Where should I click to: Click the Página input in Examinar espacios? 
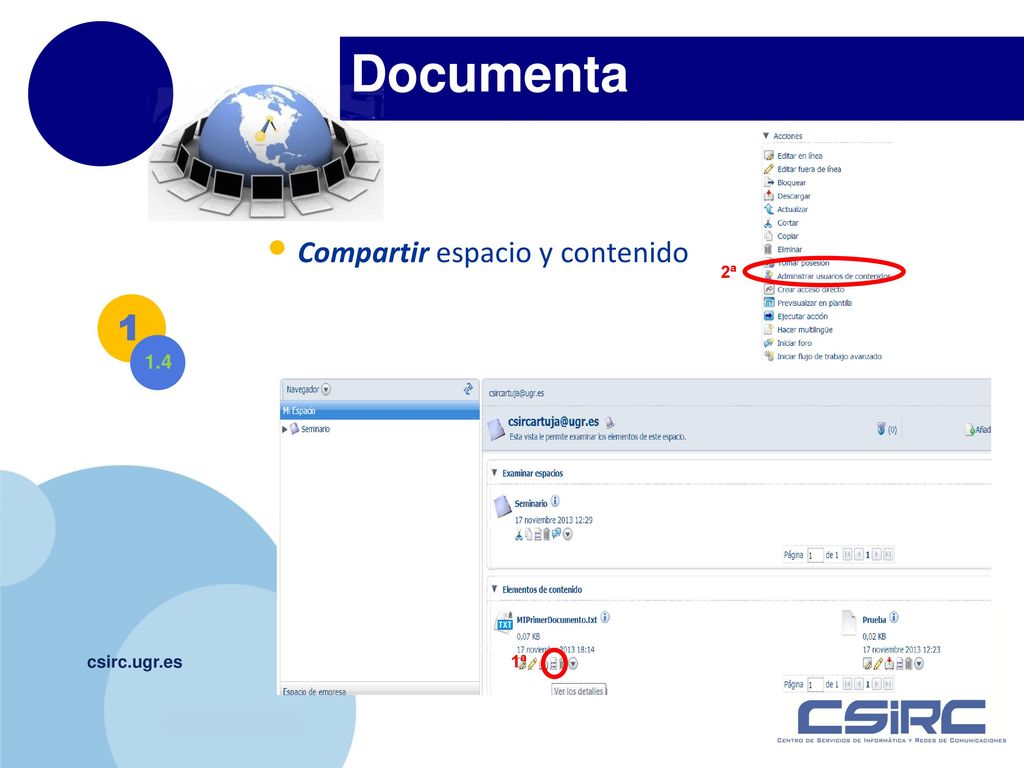815,555
